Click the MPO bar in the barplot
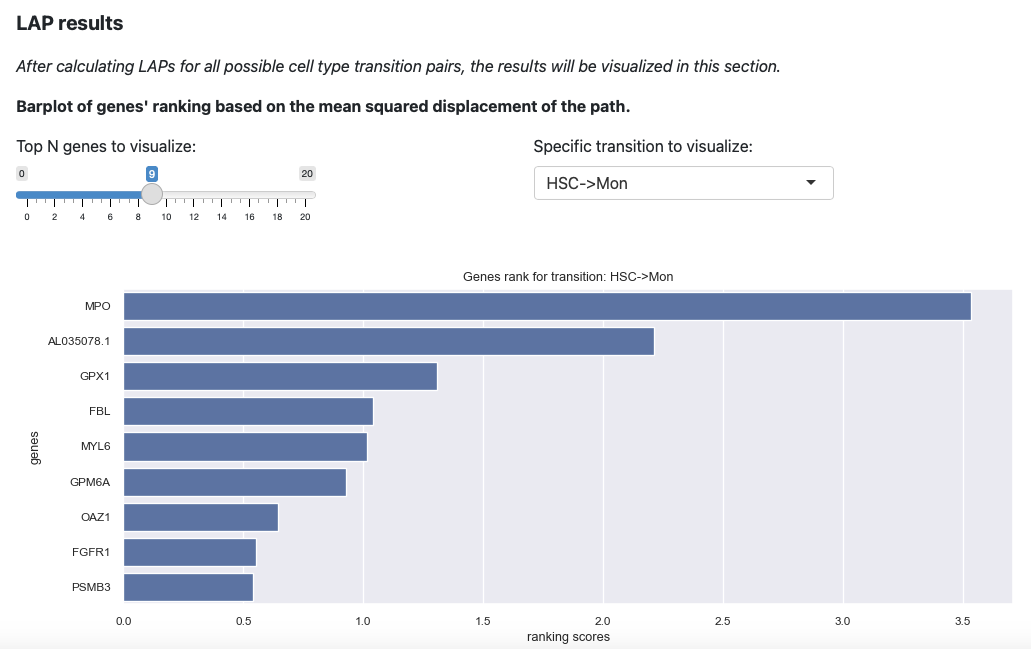The image size is (1031, 649). coord(547,306)
